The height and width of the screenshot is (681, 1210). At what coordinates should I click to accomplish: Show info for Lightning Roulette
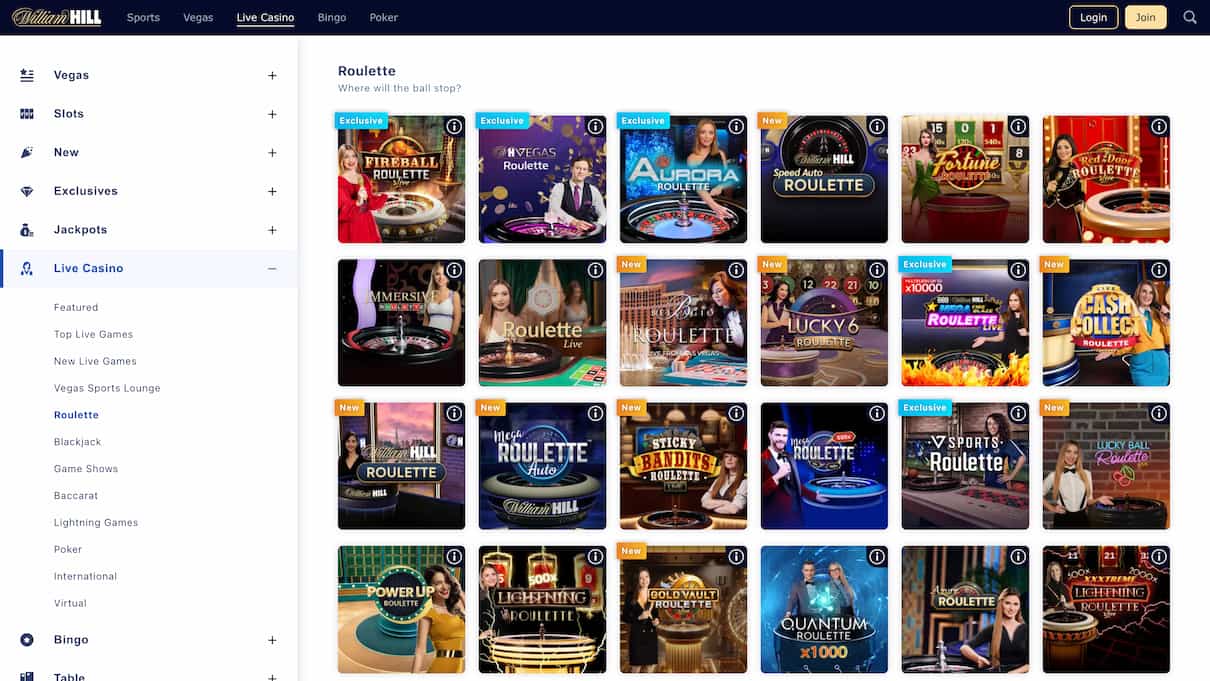click(x=595, y=557)
